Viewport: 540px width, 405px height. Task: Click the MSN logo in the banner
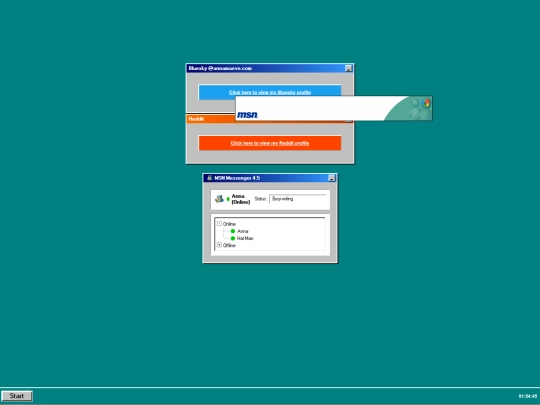pyautogui.click(x=247, y=115)
